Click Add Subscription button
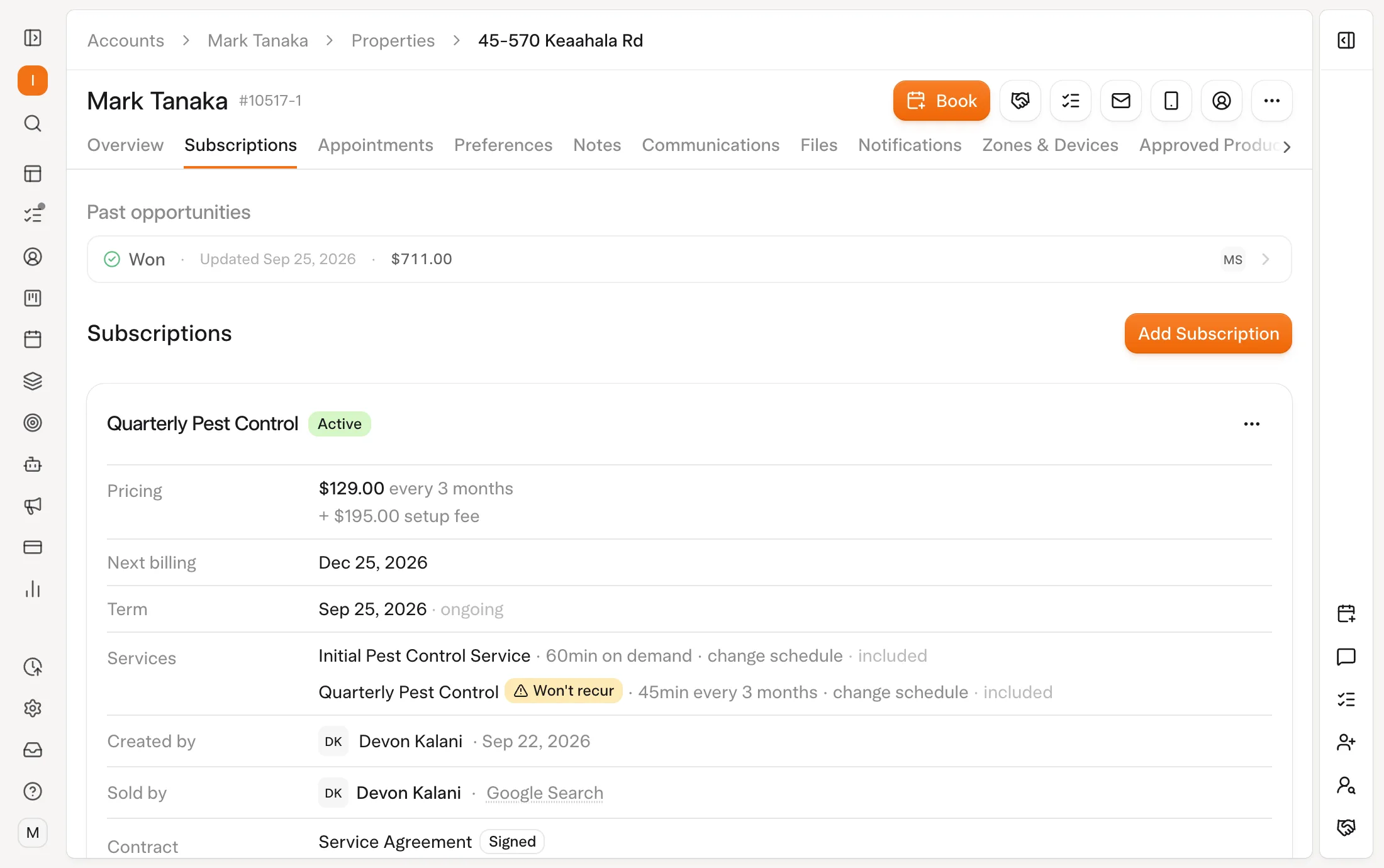Screen dimensions: 1384x868 click(1208, 333)
